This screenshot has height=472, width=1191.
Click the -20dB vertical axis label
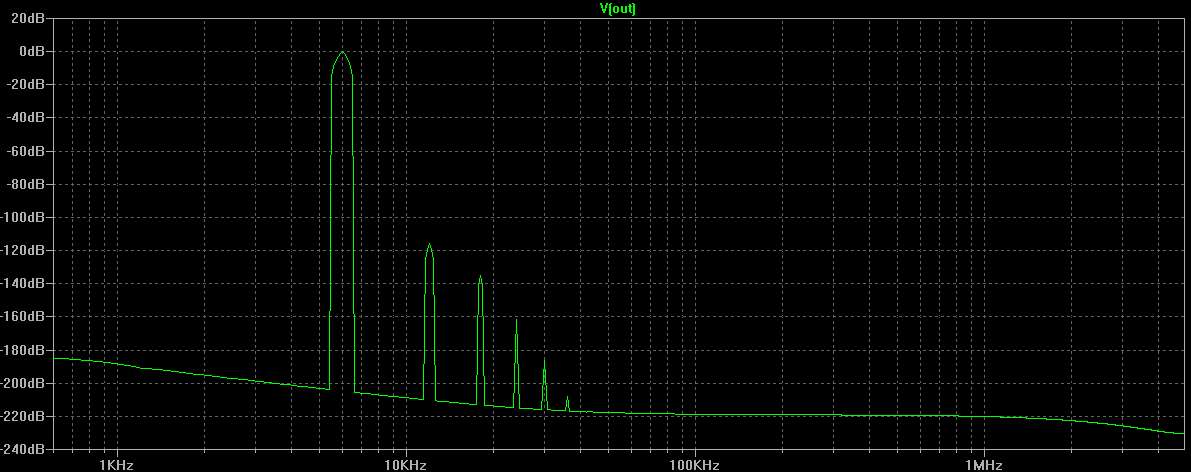coord(26,84)
